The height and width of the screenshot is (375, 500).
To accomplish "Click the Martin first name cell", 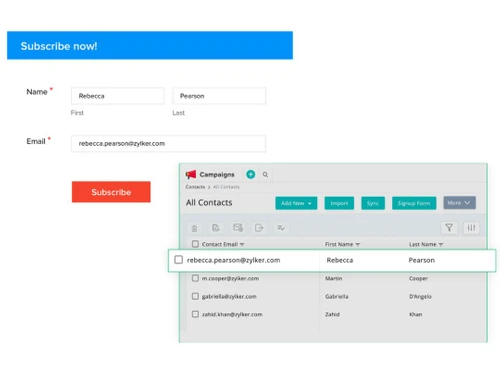I will click(x=334, y=278).
